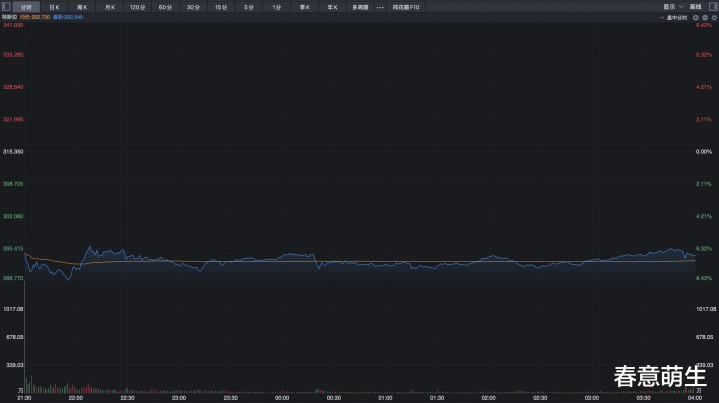Click the 1017.08 left volume axis label
Image resolution: width=719 pixels, height=403 pixels.
point(13,309)
